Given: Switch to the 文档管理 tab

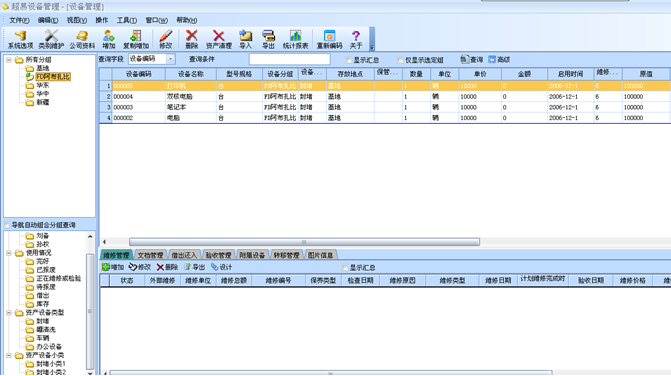Looking at the screenshot, I should [x=150, y=255].
